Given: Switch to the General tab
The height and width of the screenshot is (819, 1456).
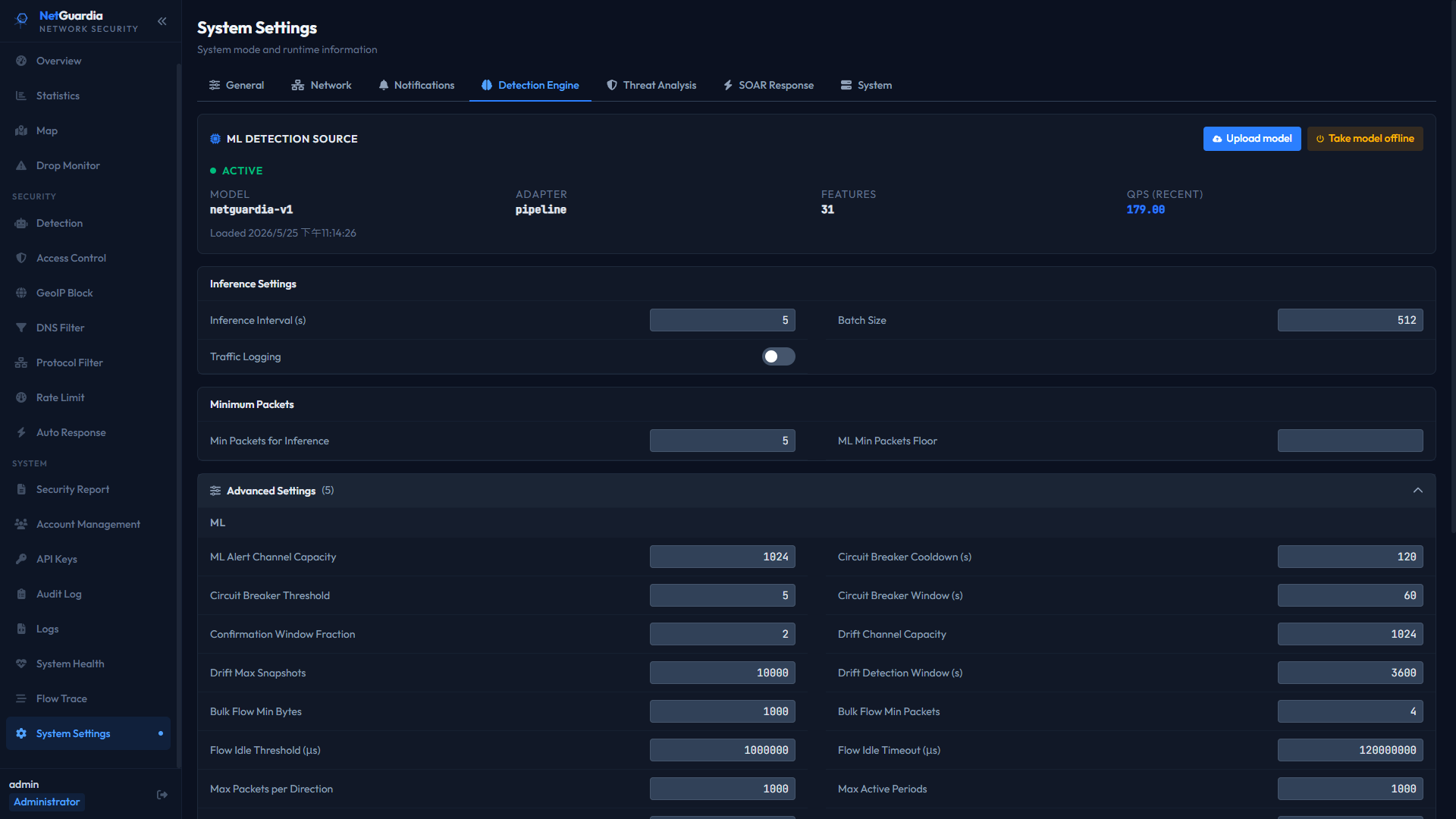Looking at the screenshot, I should click(x=237, y=85).
